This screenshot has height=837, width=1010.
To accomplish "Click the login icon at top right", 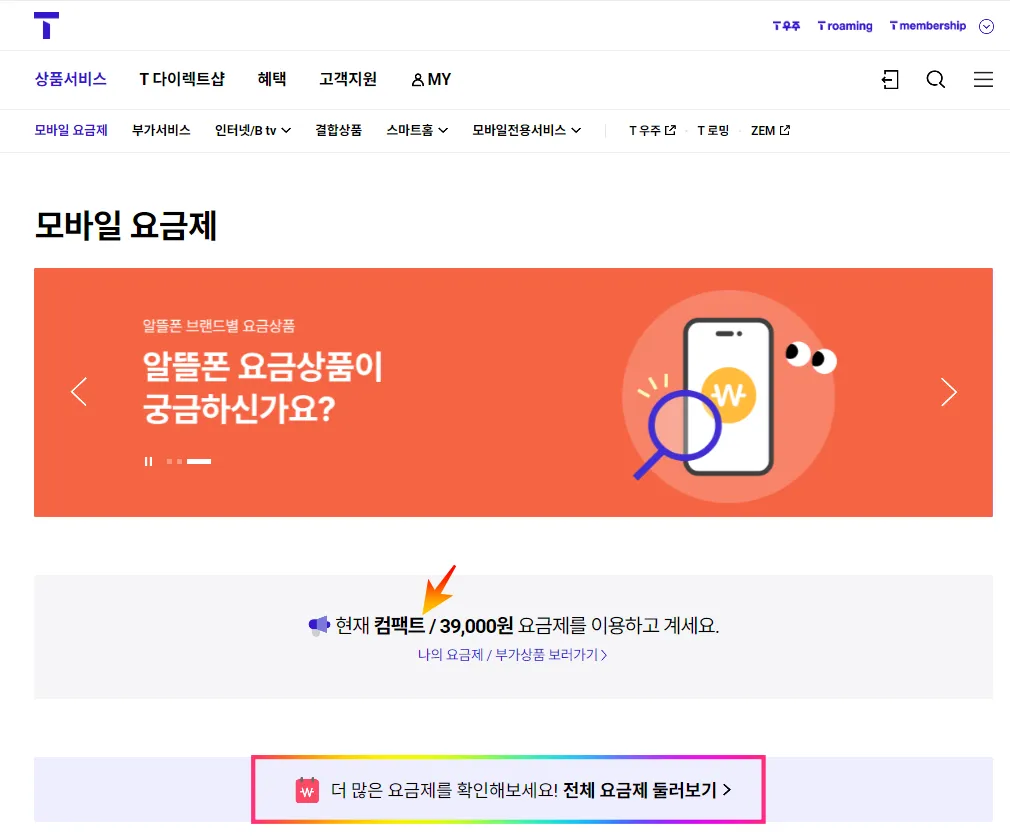I will pos(890,79).
